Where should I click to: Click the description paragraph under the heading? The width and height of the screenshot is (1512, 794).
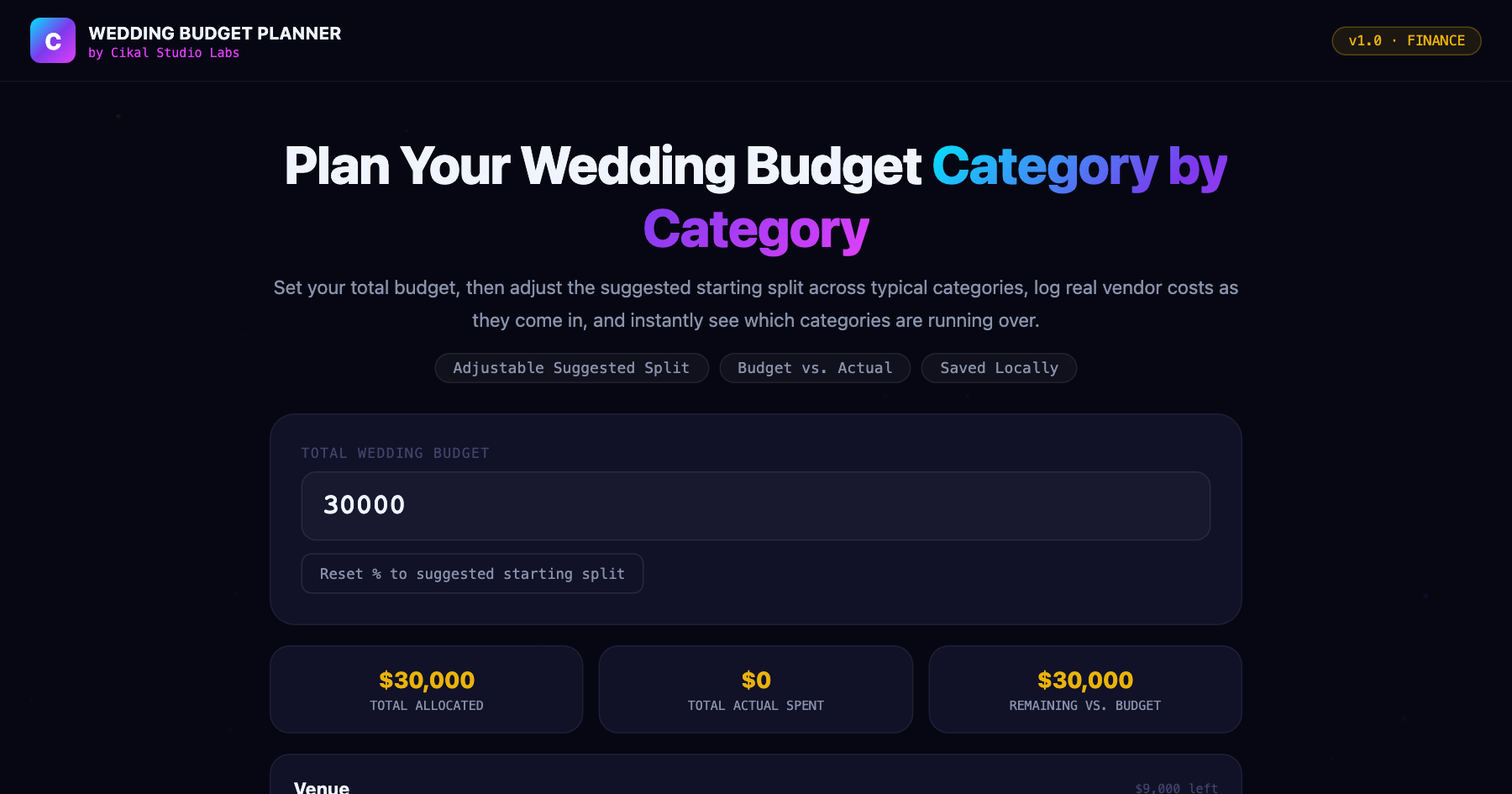point(755,304)
